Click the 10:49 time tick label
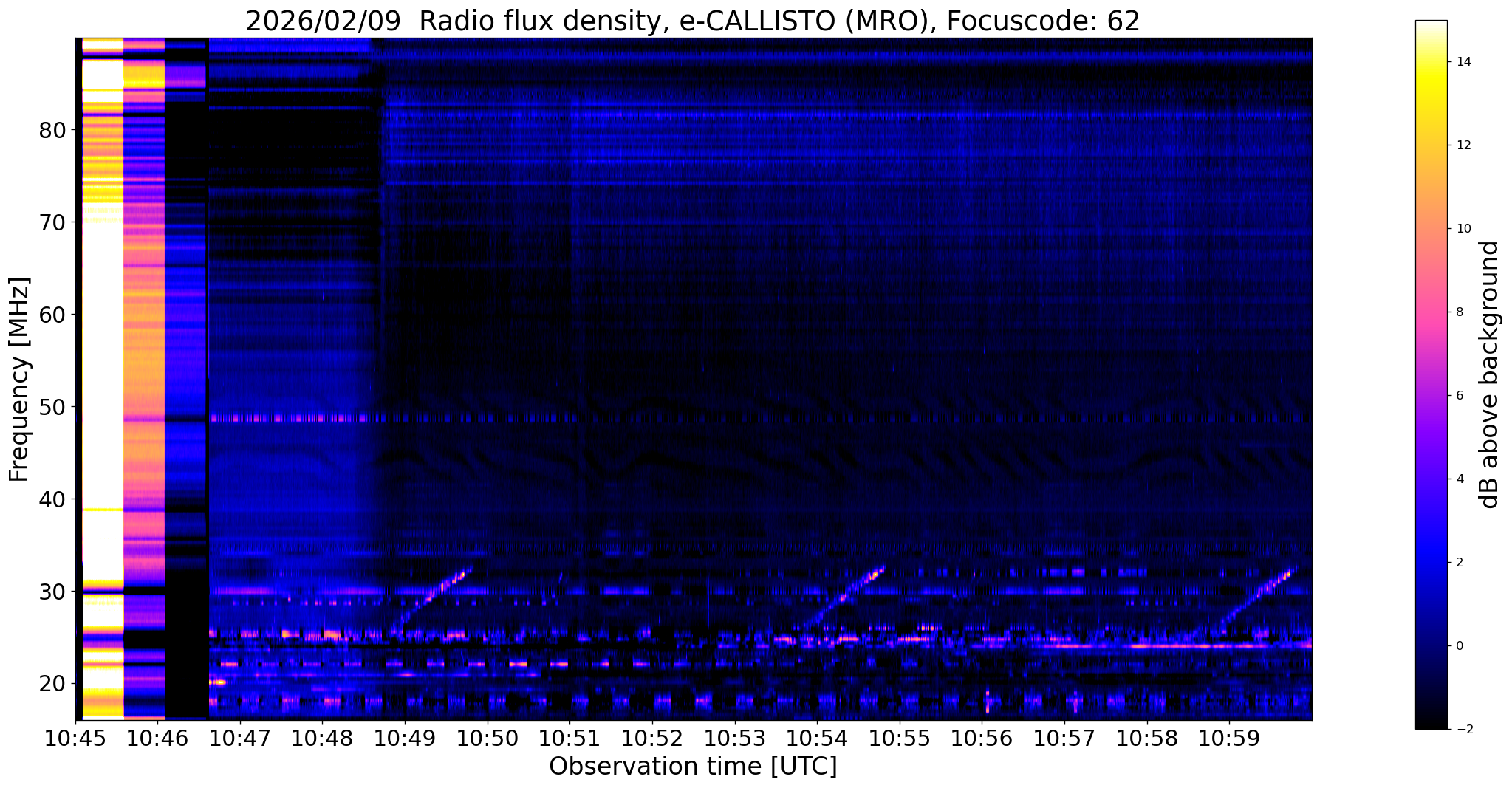 click(405, 738)
